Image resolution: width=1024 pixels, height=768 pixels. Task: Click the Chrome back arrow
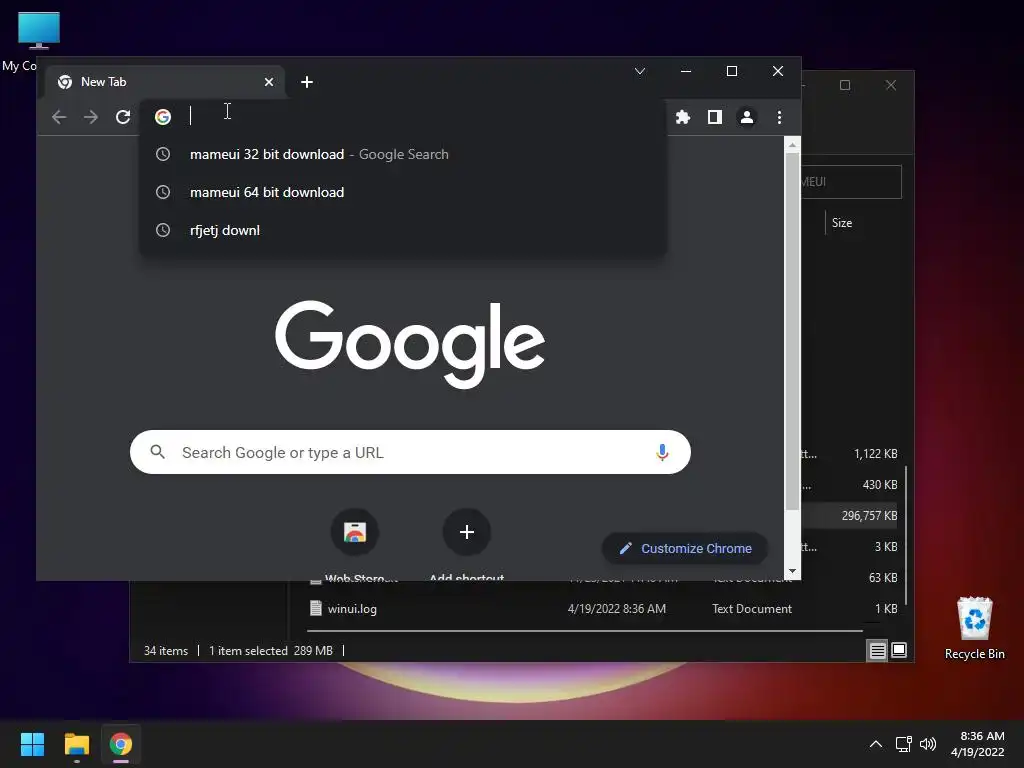(59, 117)
